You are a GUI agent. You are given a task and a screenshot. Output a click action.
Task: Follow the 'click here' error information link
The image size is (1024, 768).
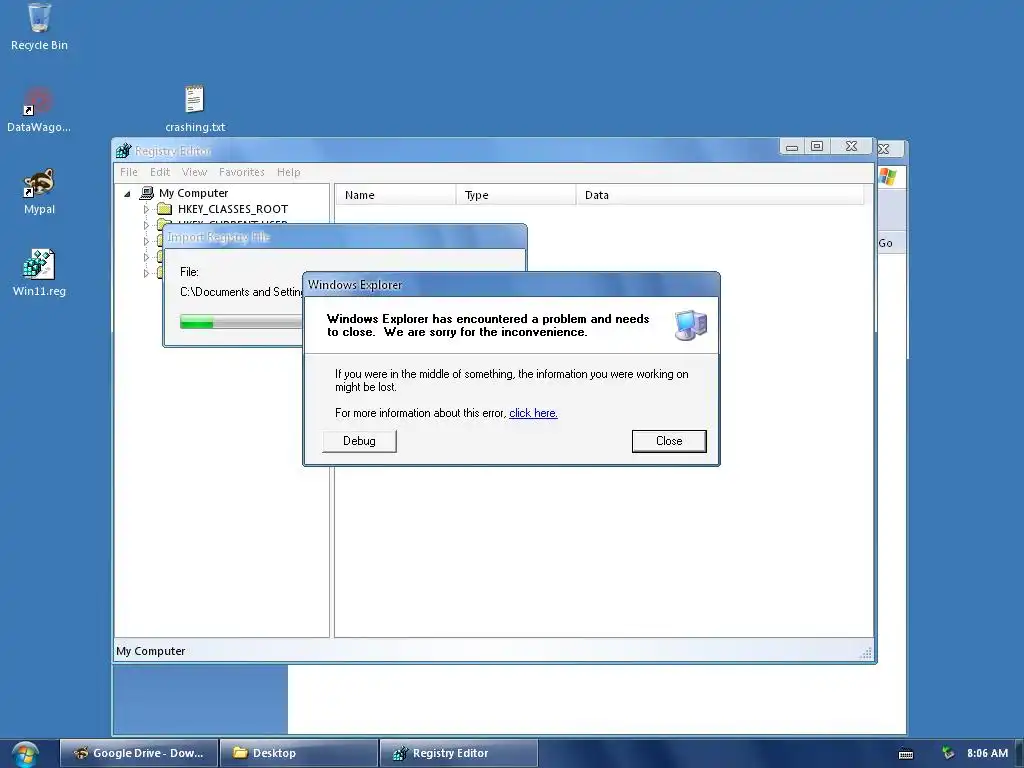click(x=533, y=413)
